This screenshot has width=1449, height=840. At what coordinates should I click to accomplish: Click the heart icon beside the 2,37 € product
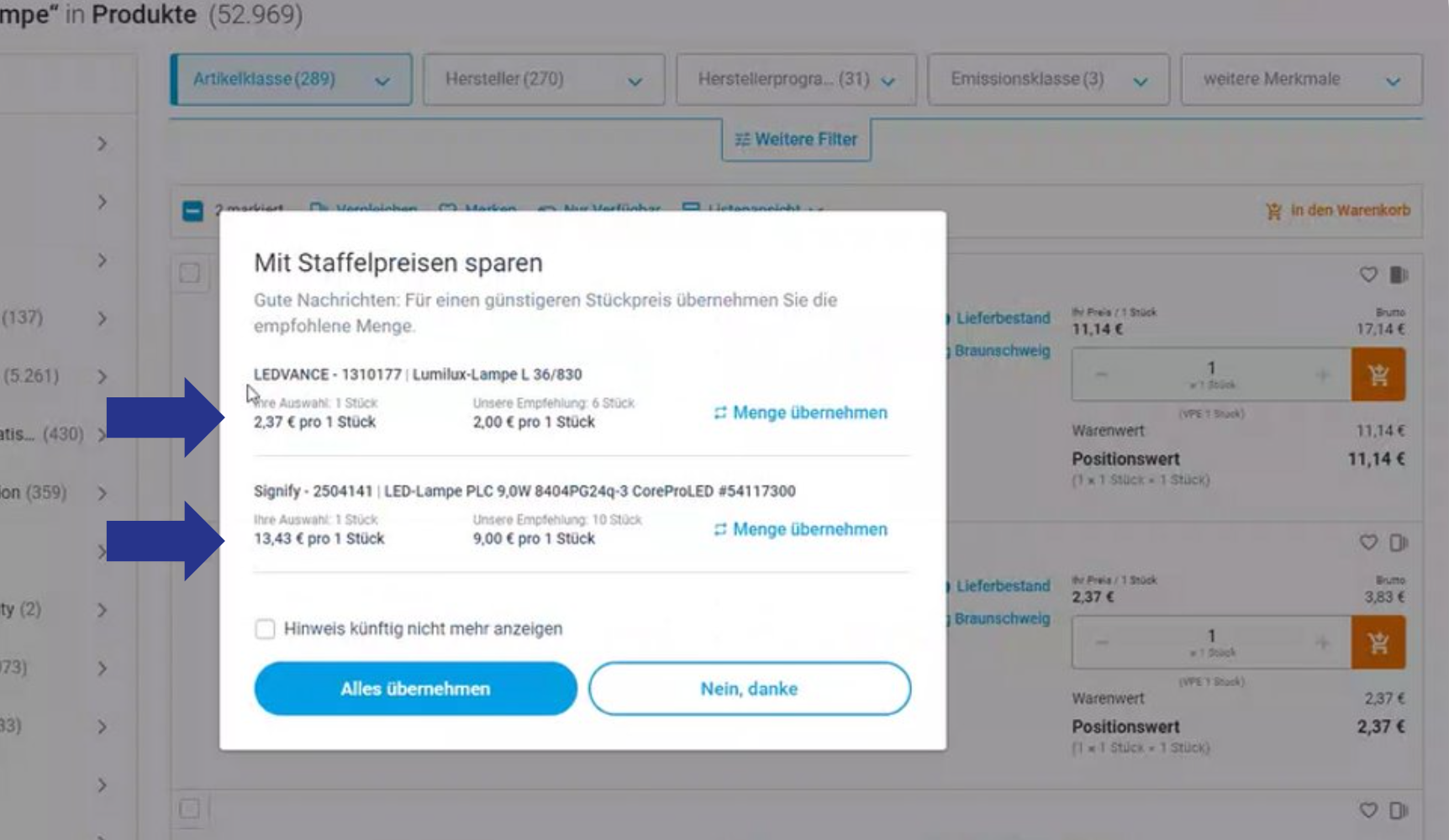[1368, 543]
